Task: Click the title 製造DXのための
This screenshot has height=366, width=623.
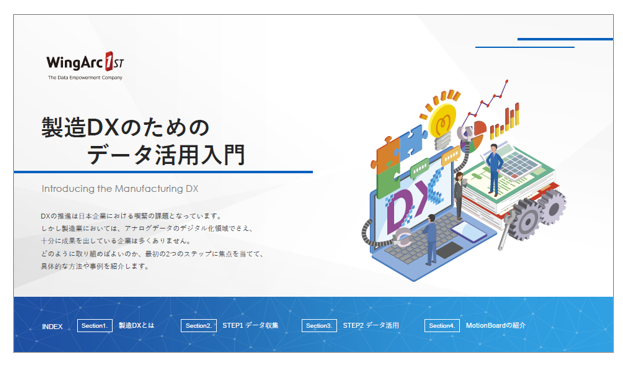Action: click(126, 127)
